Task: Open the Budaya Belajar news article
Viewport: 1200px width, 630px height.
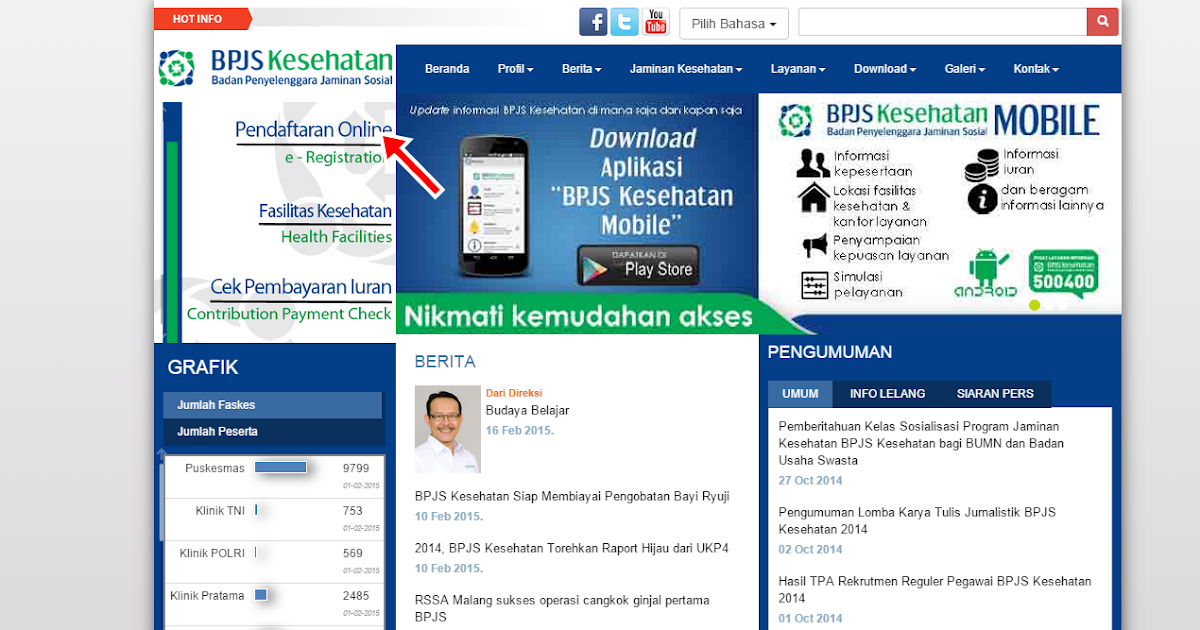Action: 527,410
